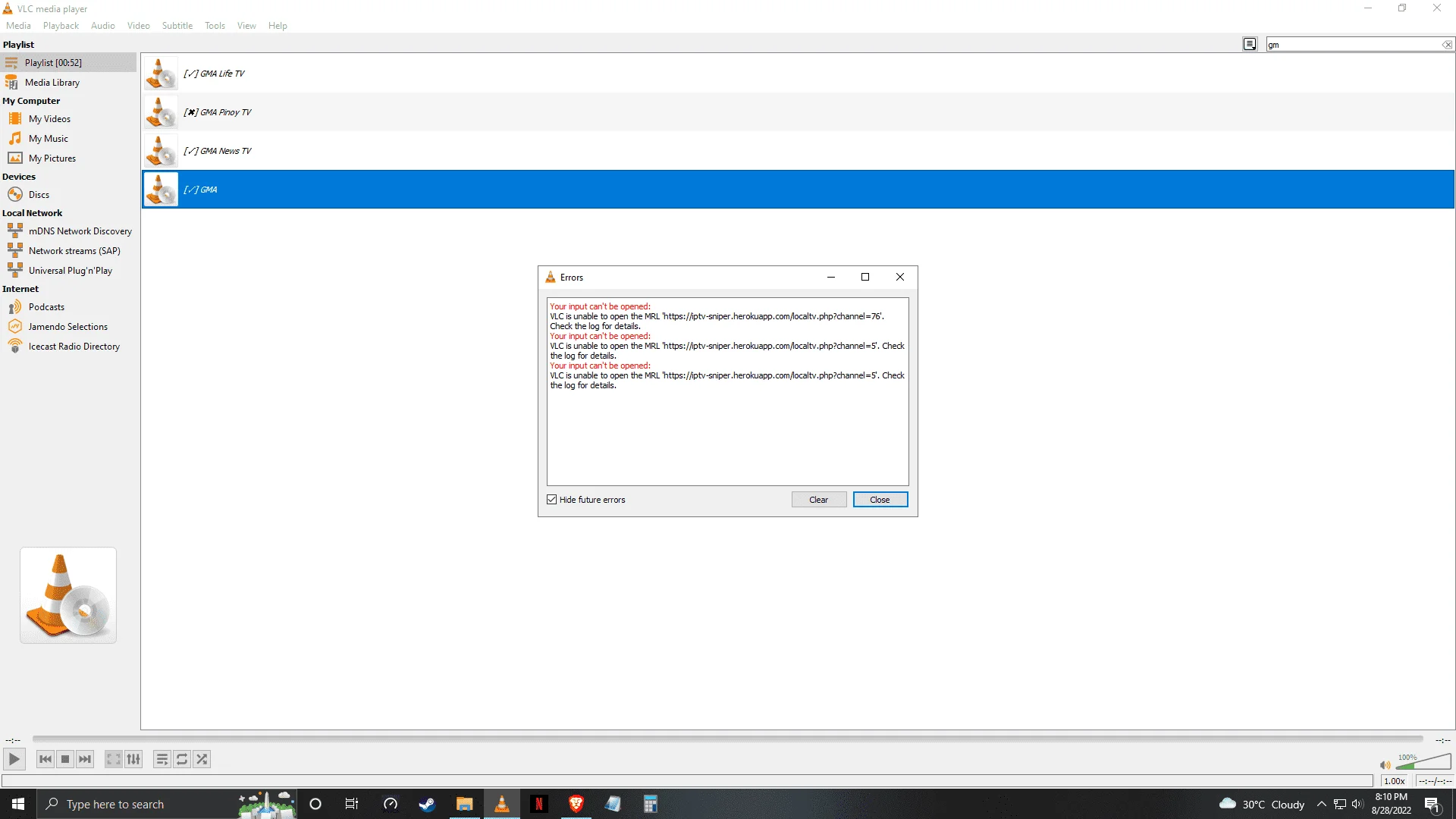The image size is (1456, 819).
Task: Adjust the volume slider
Action: pos(1423,761)
